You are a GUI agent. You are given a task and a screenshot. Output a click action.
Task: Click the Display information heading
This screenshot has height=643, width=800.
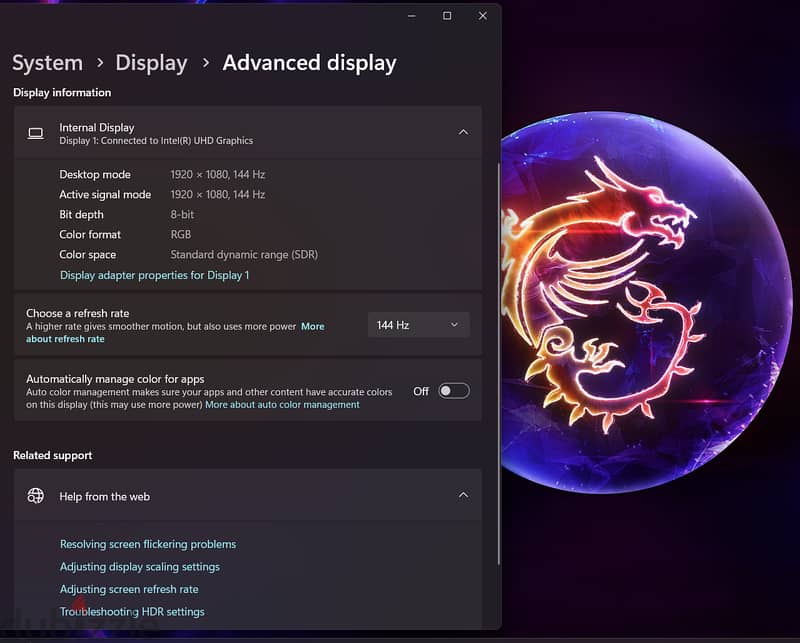62,92
